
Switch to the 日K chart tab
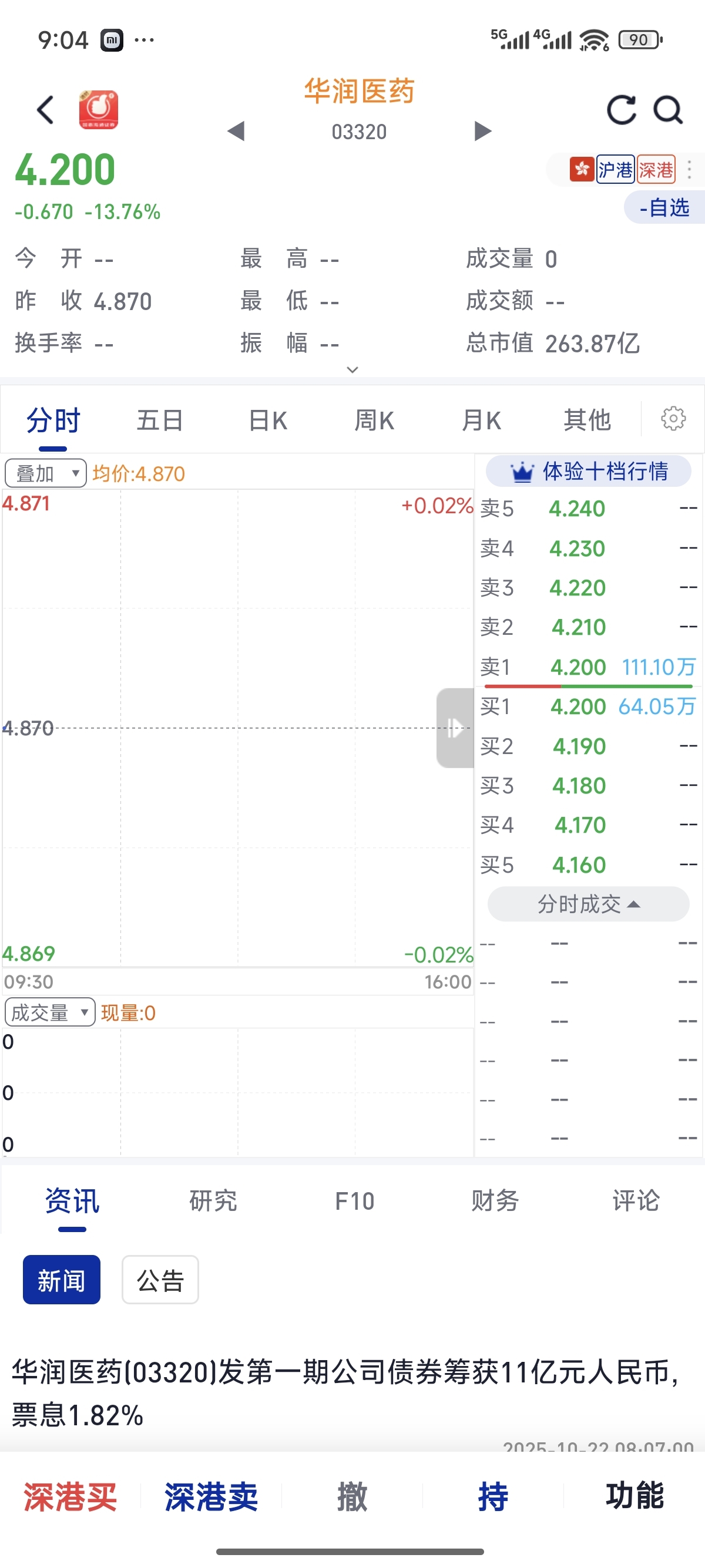267,420
